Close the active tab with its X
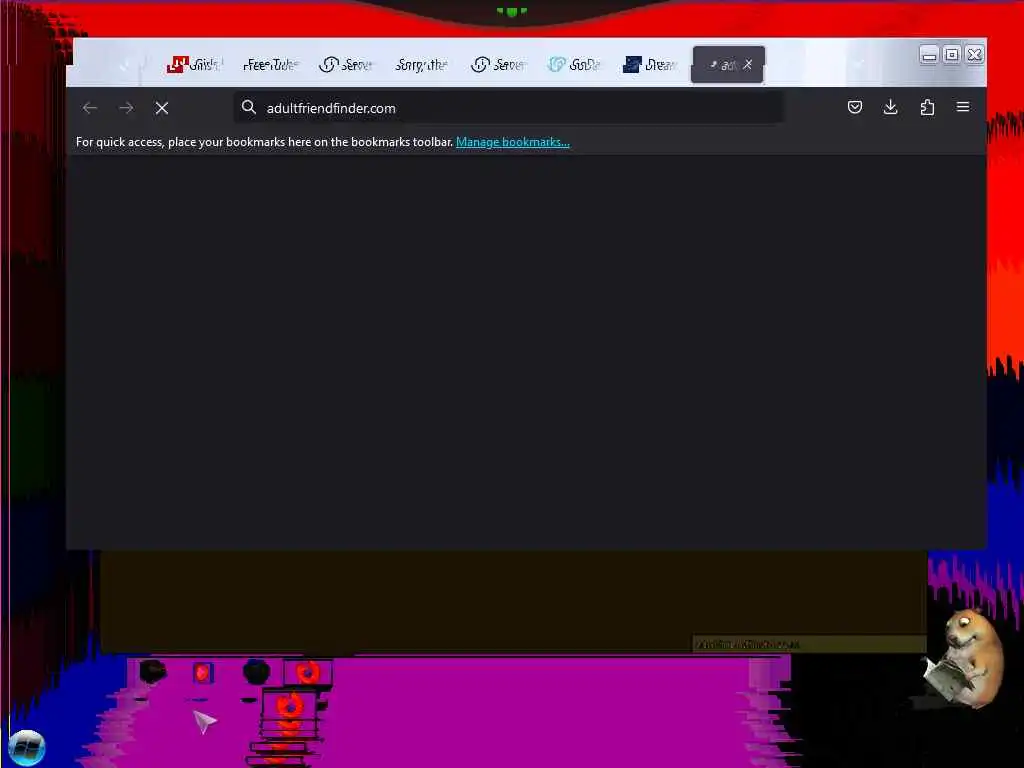The width and height of the screenshot is (1024, 768). tap(748, 65)
